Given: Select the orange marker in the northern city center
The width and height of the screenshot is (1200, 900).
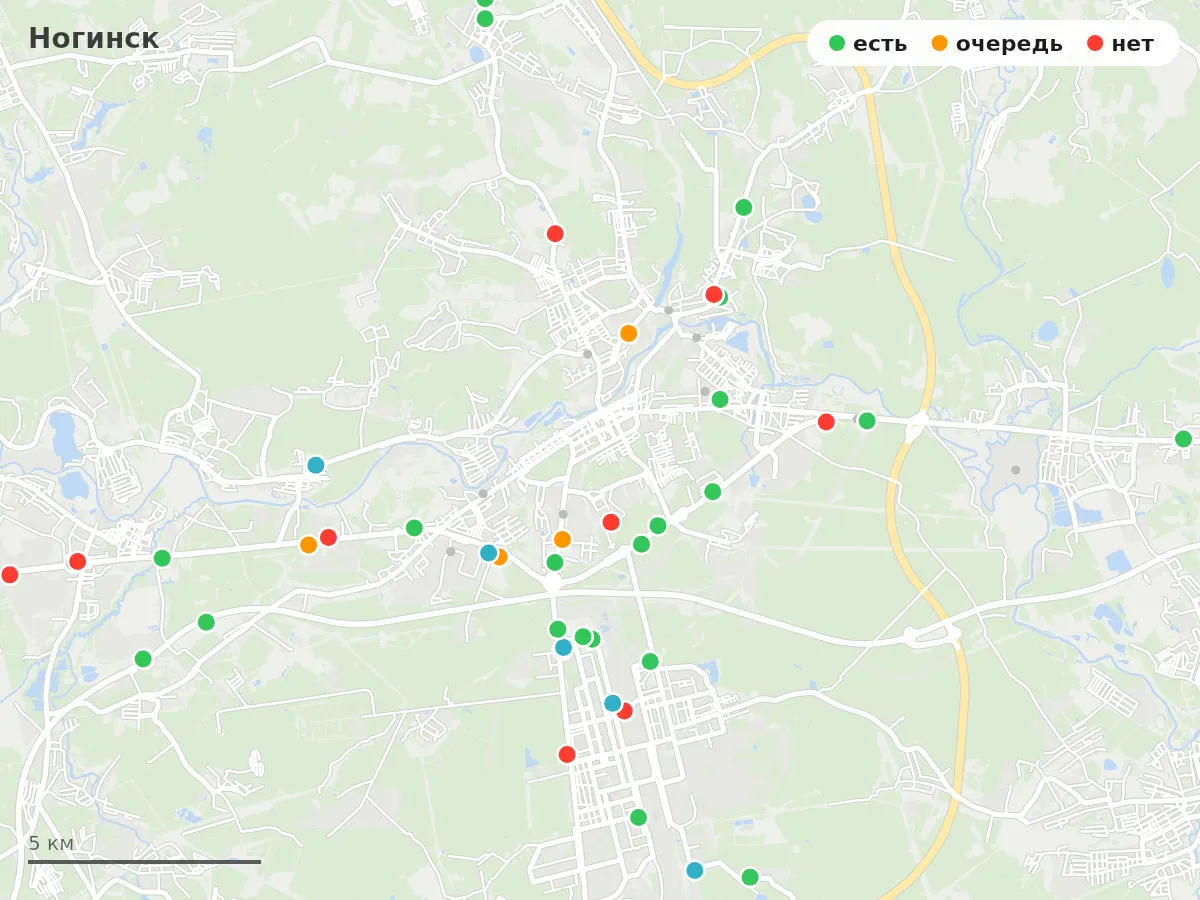Looking at the screenshot, I should [x=628, y=333].
